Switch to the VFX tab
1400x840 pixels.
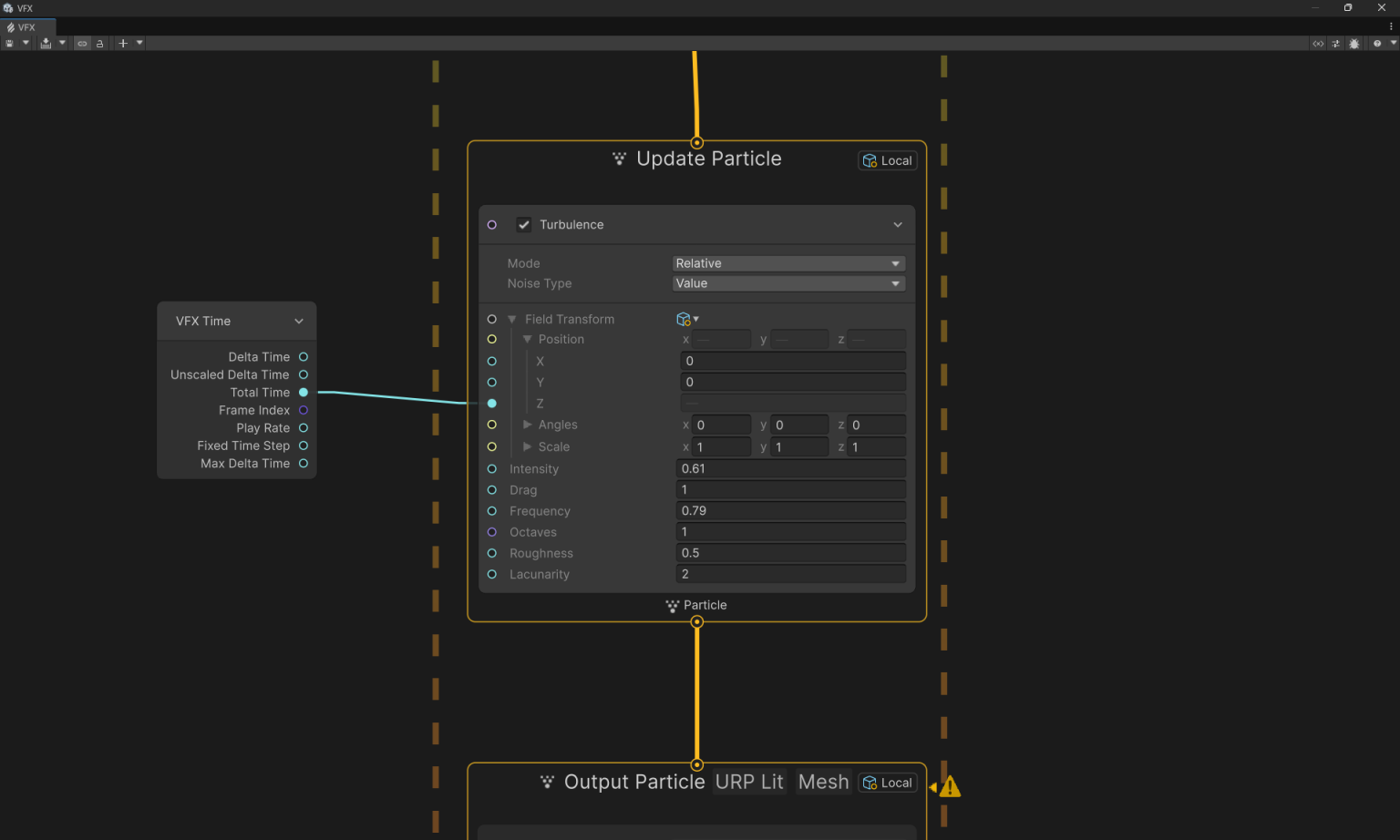[26, 26]
